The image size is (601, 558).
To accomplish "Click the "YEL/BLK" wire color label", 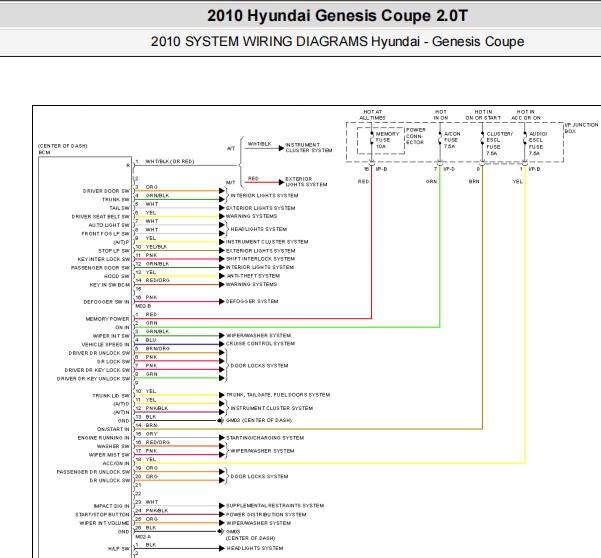I will click(x=156, y=247).
